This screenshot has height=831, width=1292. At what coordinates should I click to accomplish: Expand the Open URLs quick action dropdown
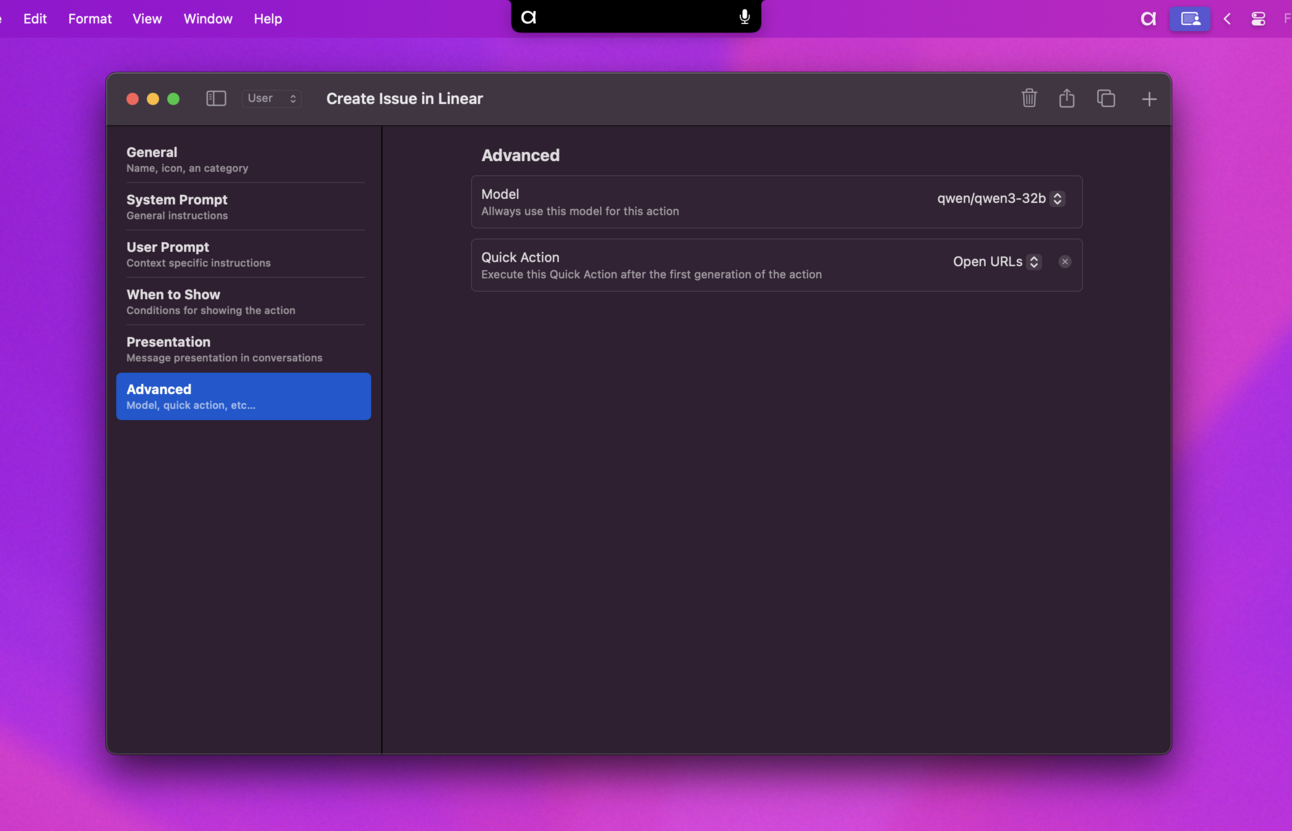coord(997,262)
